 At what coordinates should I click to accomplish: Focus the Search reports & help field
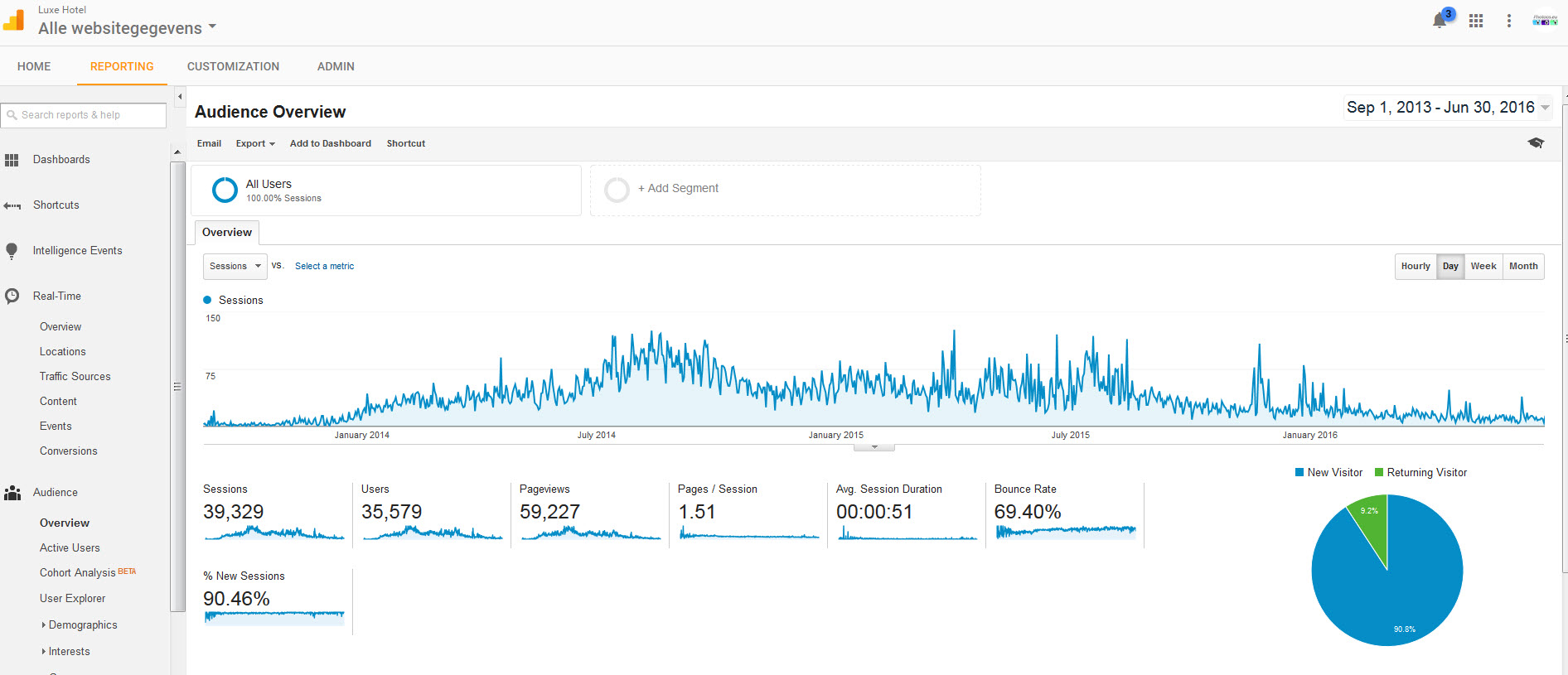click(84, 115)
